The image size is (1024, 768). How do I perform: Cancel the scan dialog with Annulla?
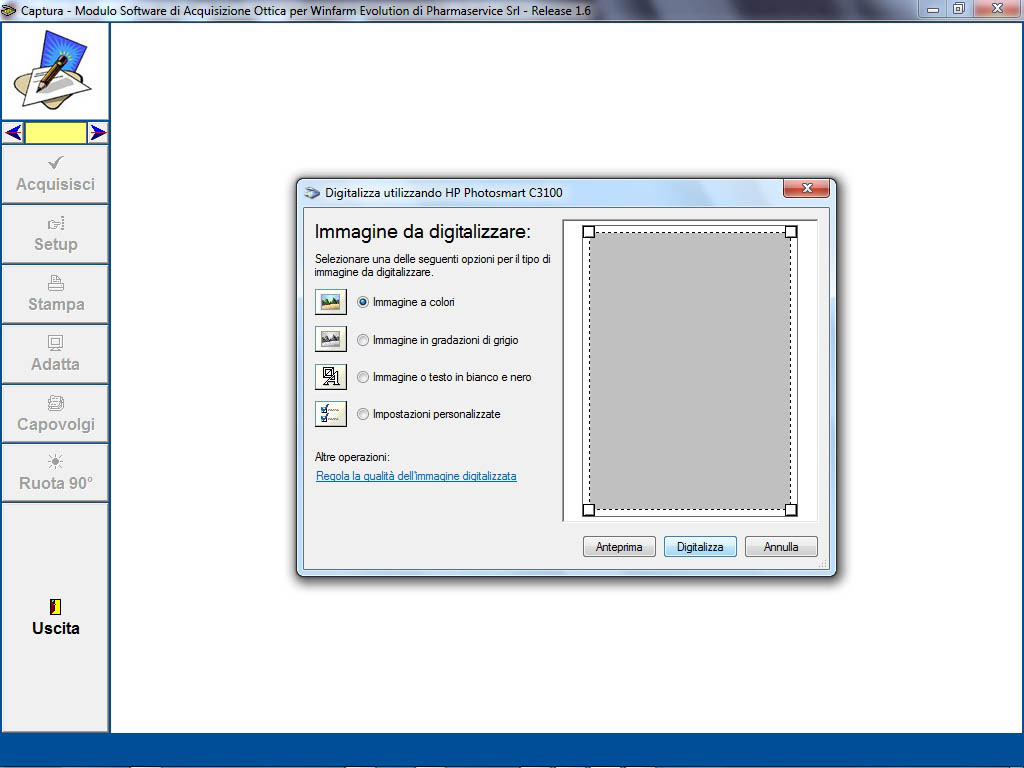pos(781,547)
